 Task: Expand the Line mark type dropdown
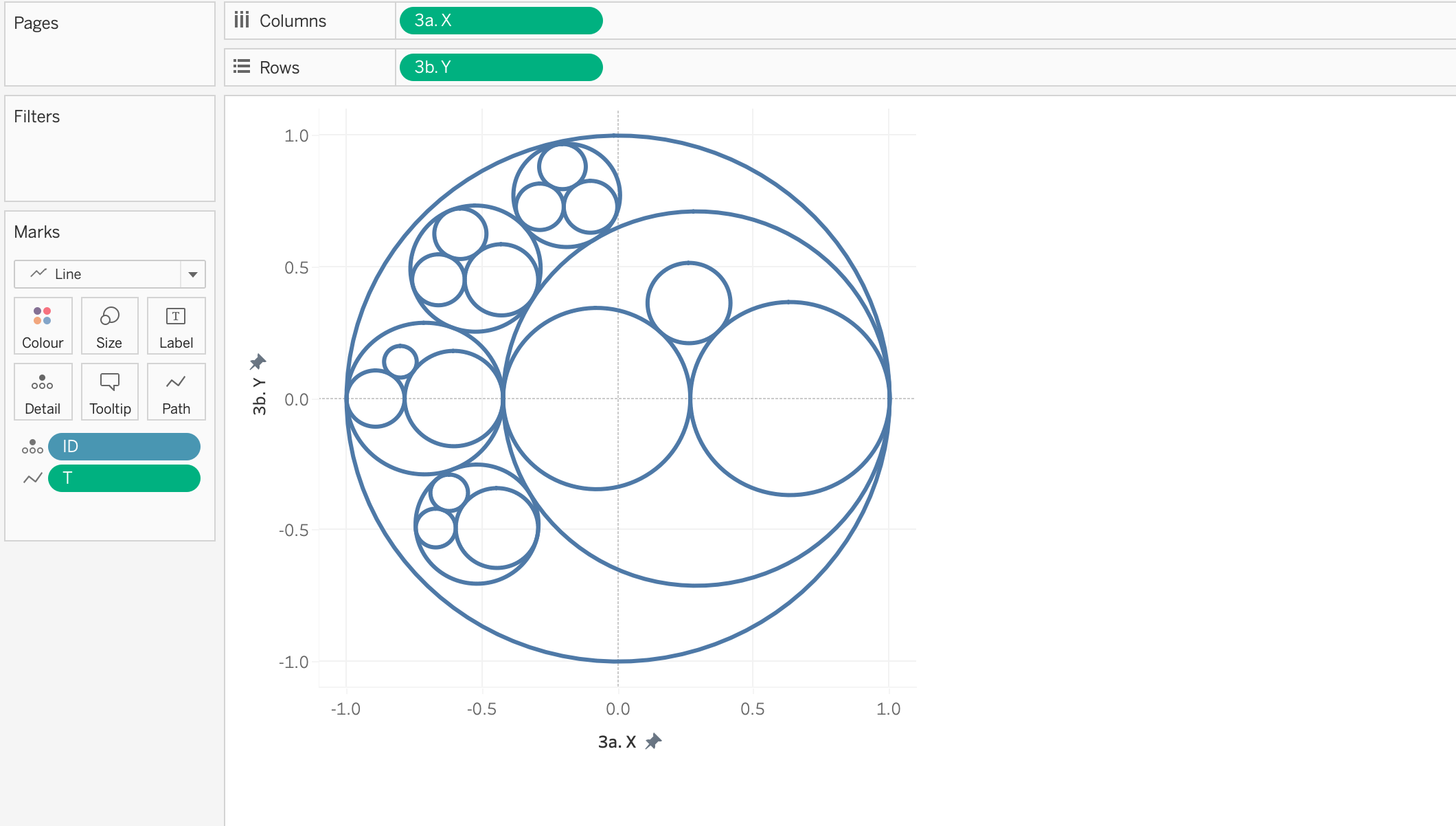(x=98, y=274)
